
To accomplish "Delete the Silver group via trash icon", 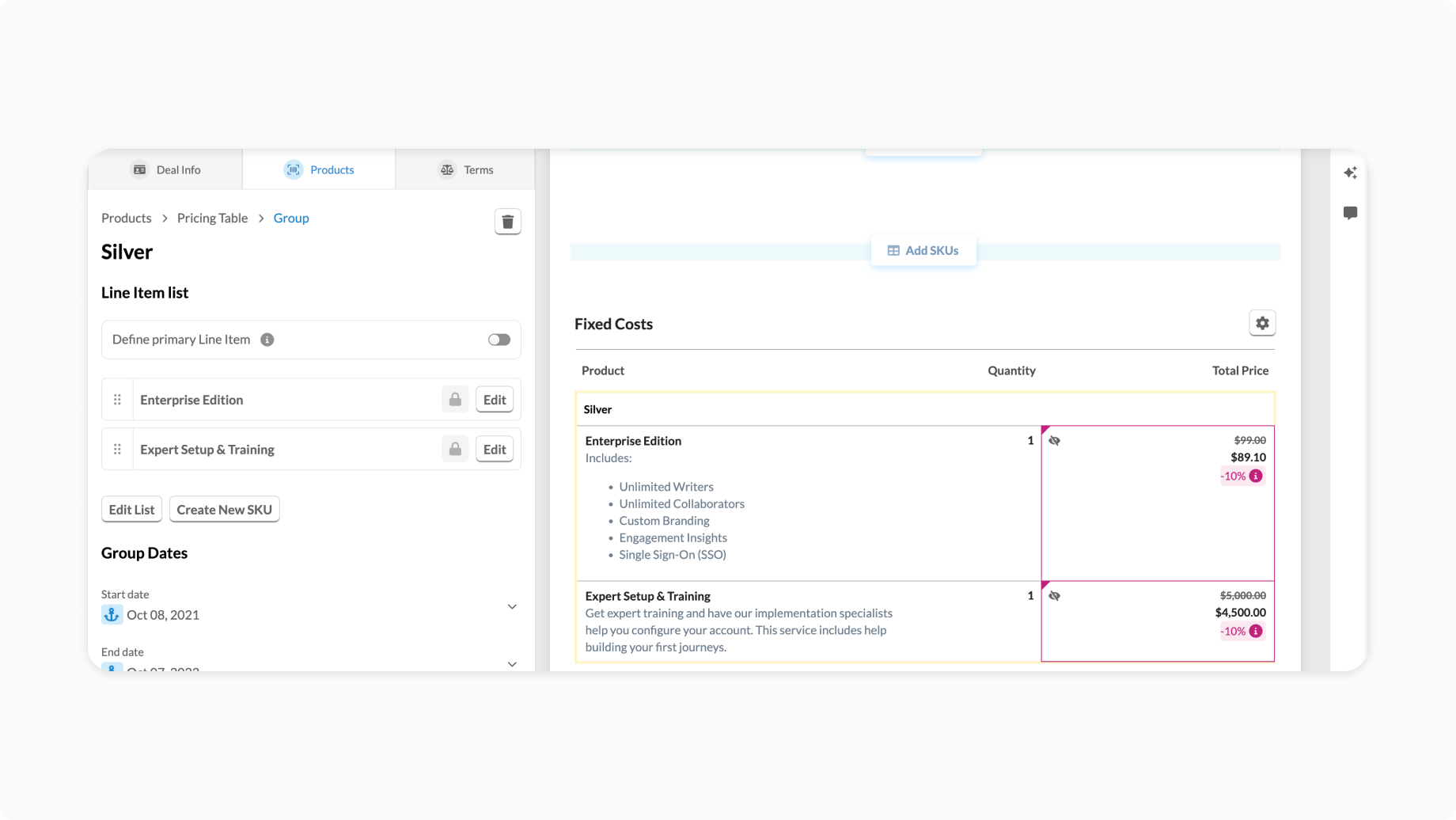I will [508, 222].
